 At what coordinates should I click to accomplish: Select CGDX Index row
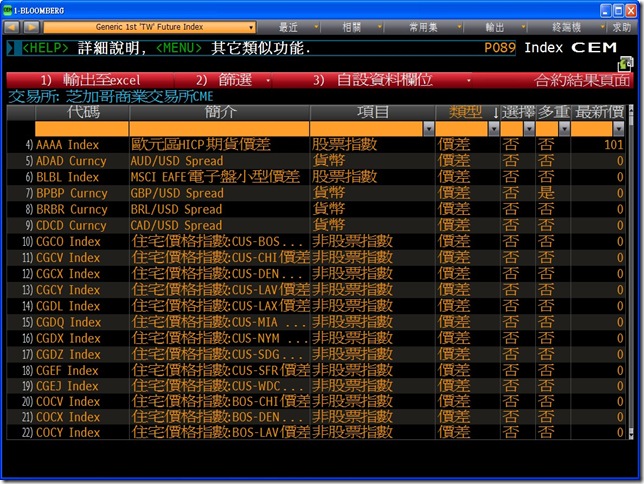pos(316,338)
